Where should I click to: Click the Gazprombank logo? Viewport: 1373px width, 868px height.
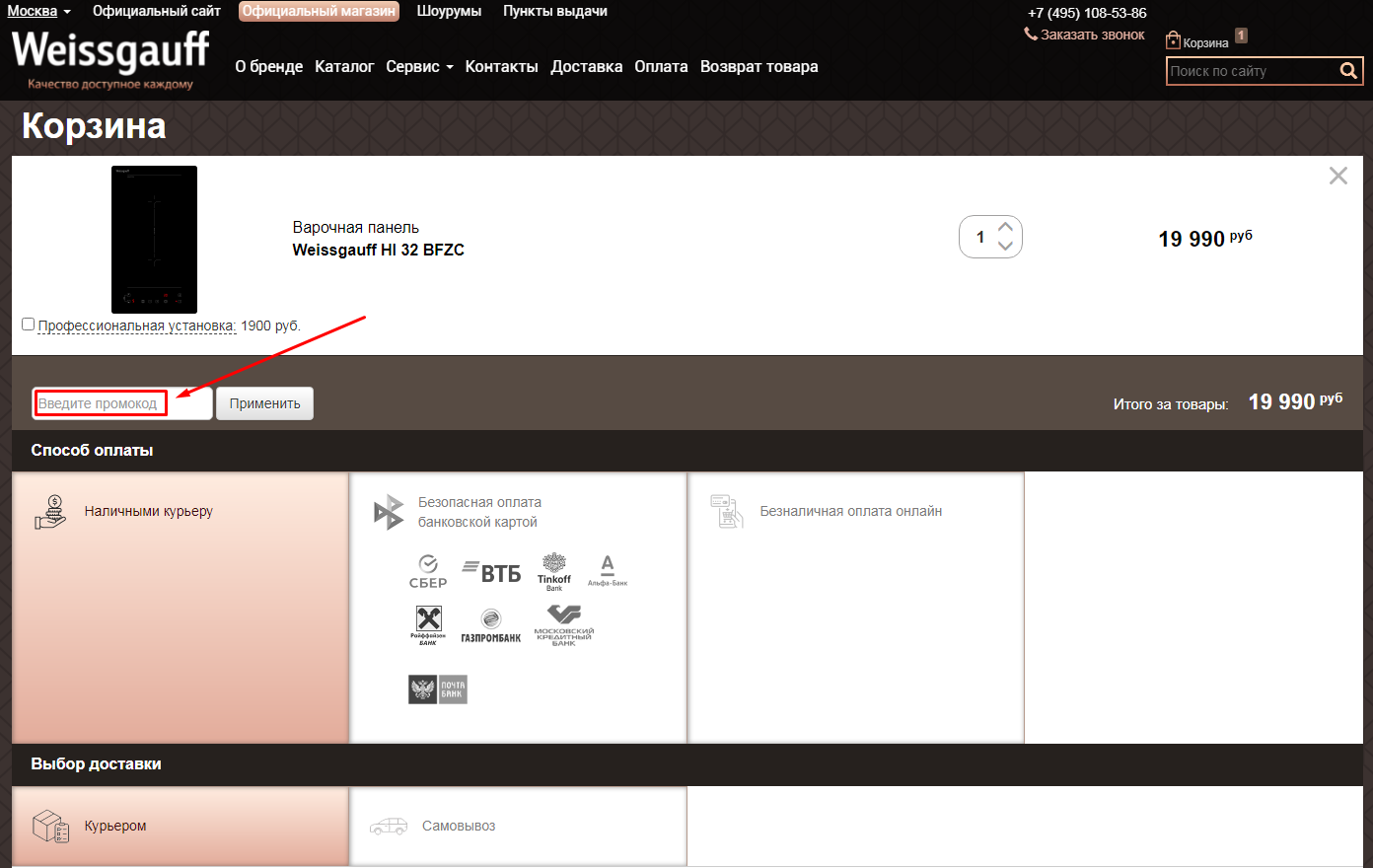(491, 626)
